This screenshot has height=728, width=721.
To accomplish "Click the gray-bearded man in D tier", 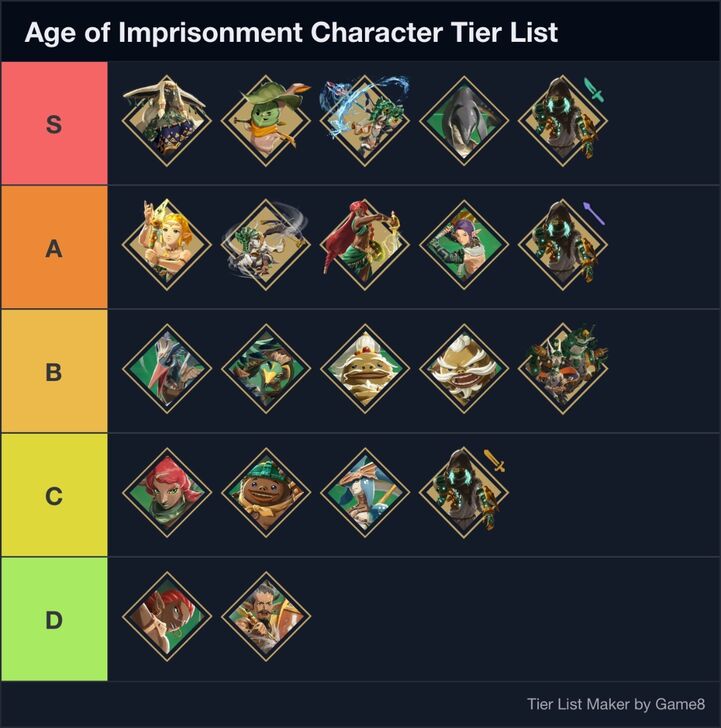I will (x=265, y=616).
